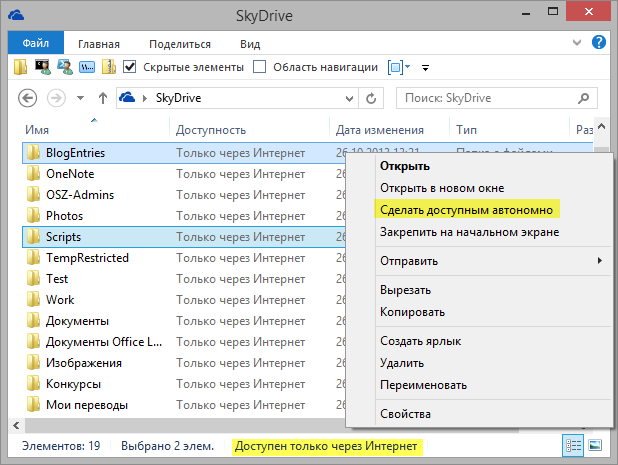Open the 'Главная' ribbon tab
The image size is (618, 465).
[x=99, y=44]
